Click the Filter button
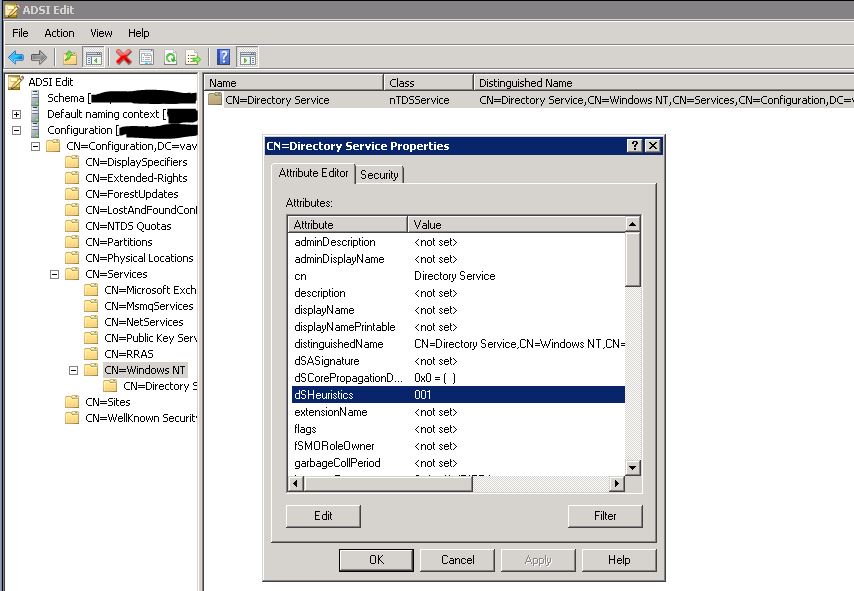Image resolution: width=854 pixels, height=591 pixels. [605, 516]
